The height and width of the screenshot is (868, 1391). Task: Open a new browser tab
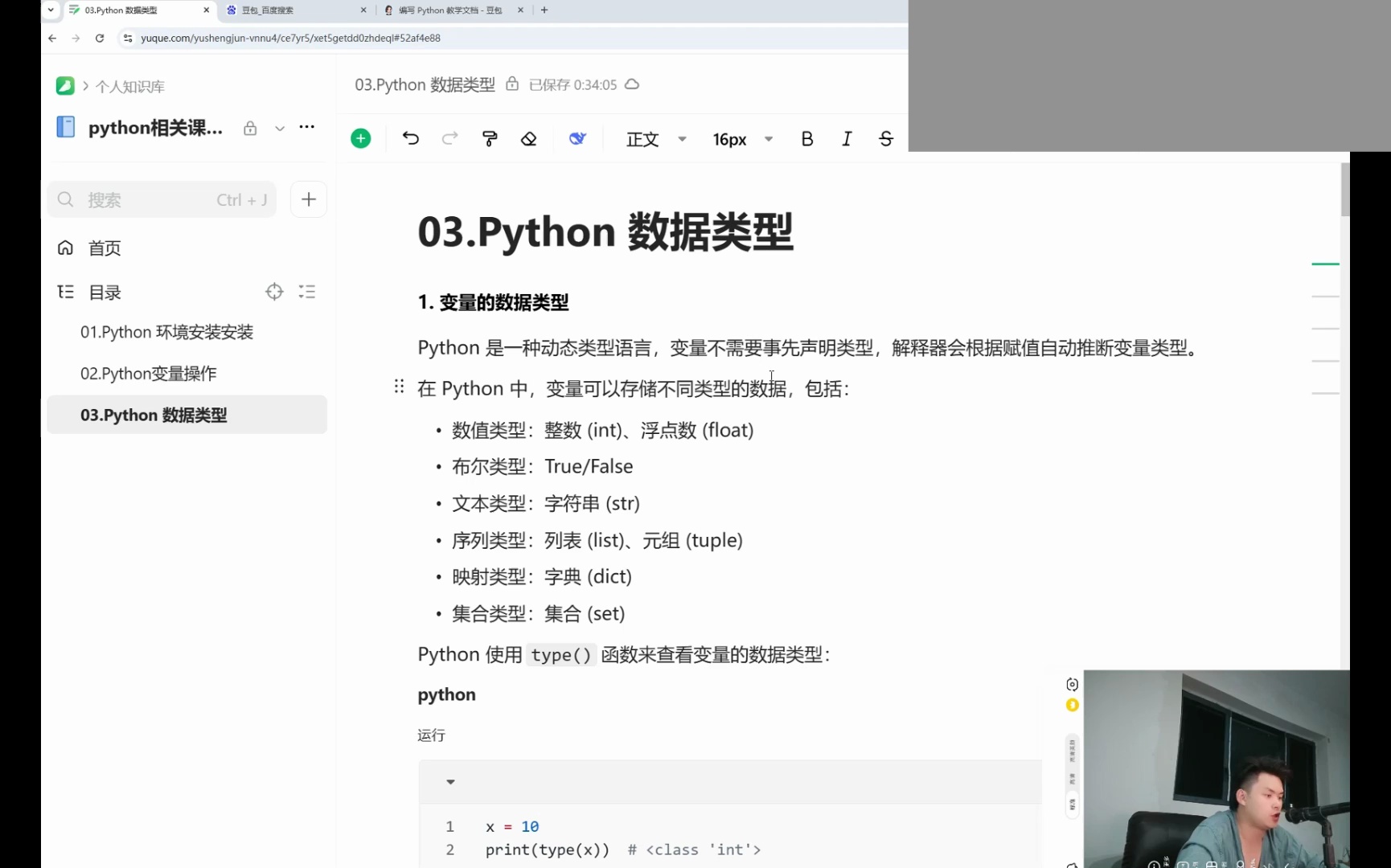[544, 10]
